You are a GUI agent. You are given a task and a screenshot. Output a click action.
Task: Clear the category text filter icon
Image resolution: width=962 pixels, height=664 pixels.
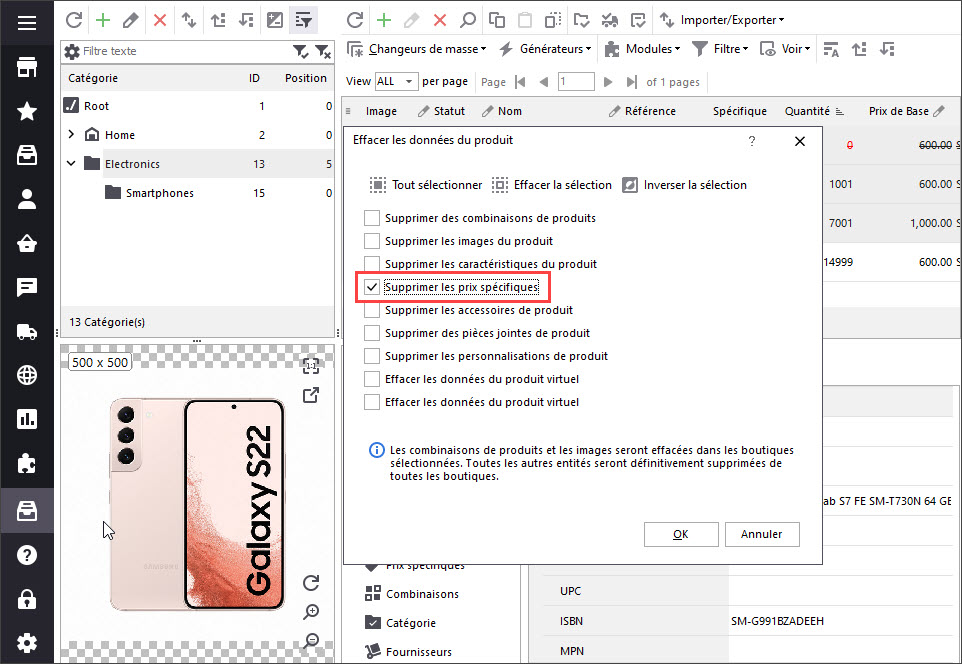pos(323,52)
